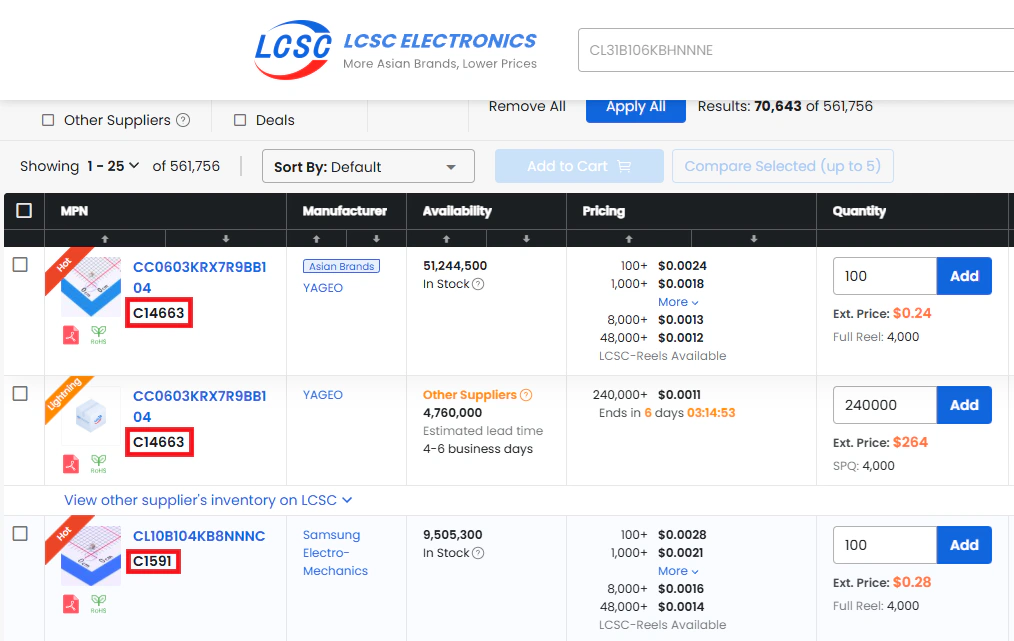Toggle select-all checkbox in table header

(24, 211)
